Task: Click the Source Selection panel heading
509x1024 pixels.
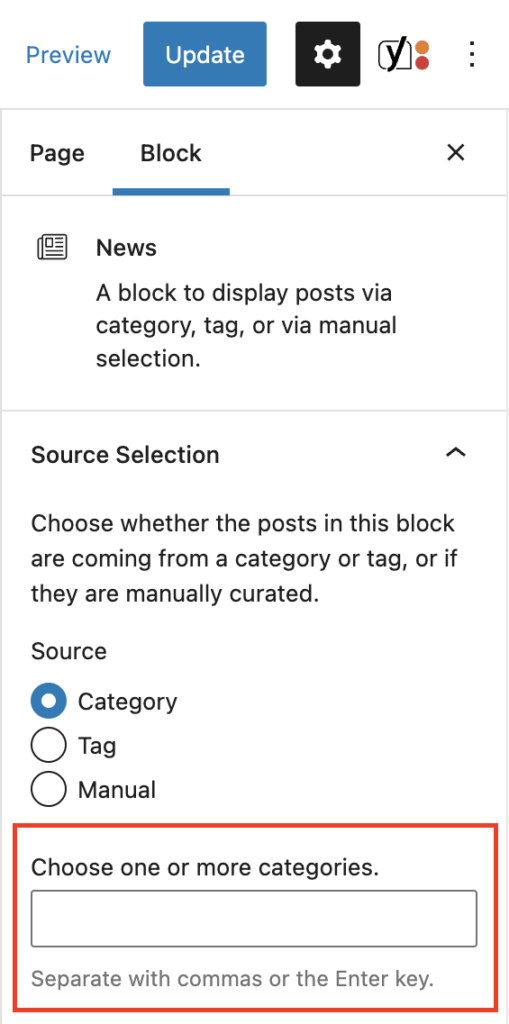Action: pyautogui.click(x=125, y=455)
